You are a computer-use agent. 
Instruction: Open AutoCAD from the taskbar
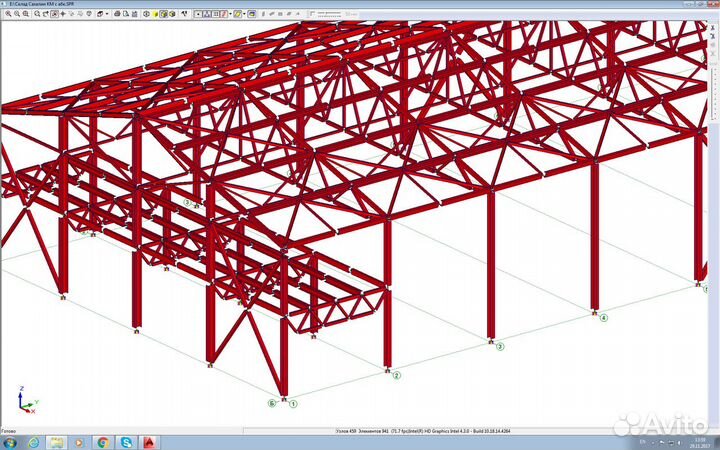pyautogui.click(x=149, y=442)
